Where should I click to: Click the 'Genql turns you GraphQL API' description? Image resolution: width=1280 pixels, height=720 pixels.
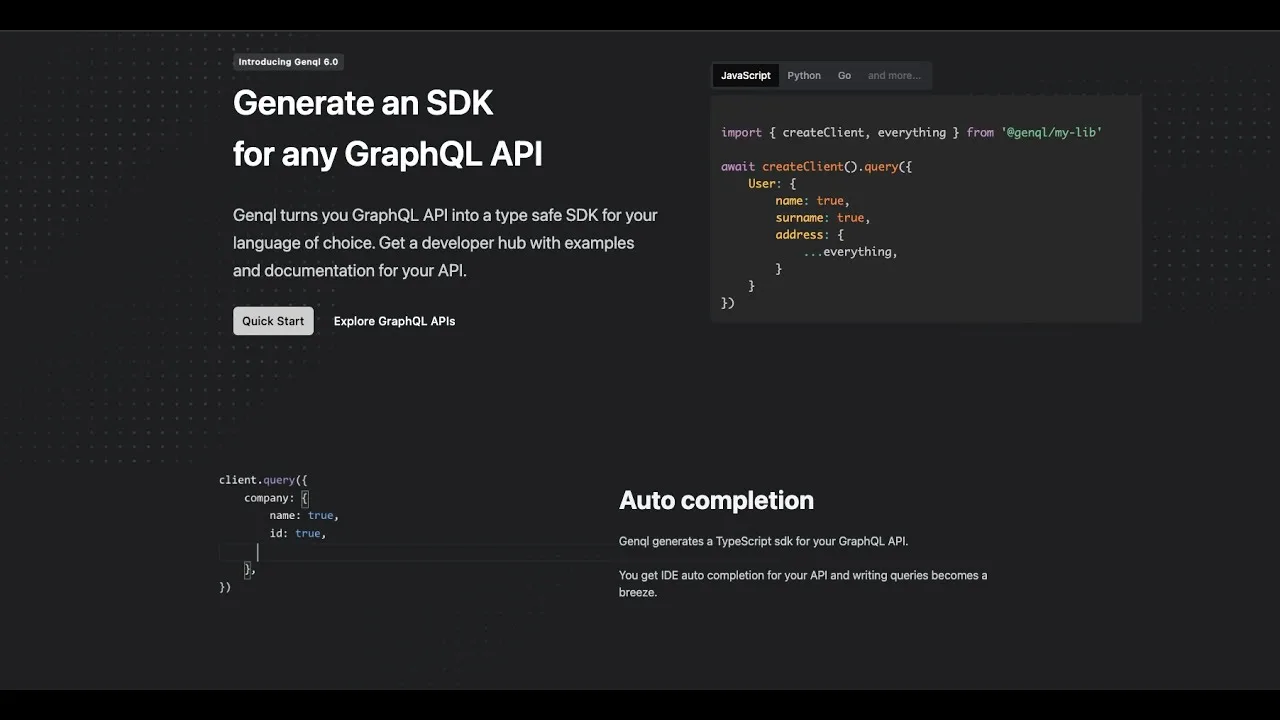(445, 242)
